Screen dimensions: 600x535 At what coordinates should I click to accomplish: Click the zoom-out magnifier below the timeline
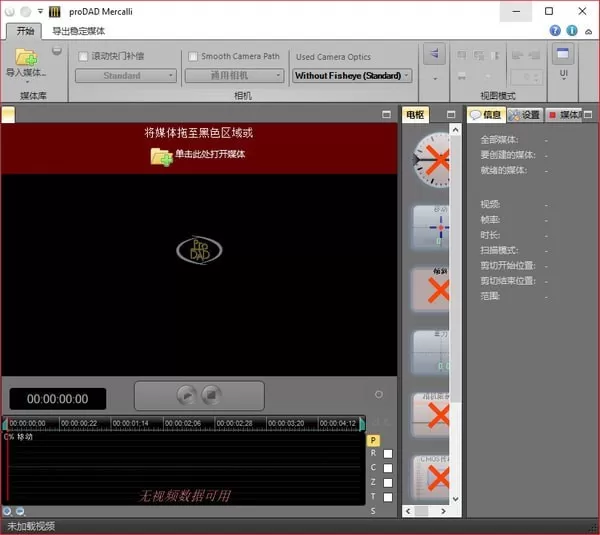[x=20, y=511]
